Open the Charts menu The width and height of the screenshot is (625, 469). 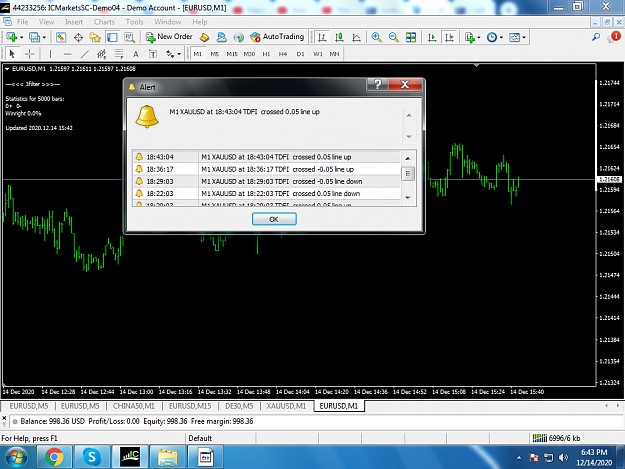pos(104,22)
